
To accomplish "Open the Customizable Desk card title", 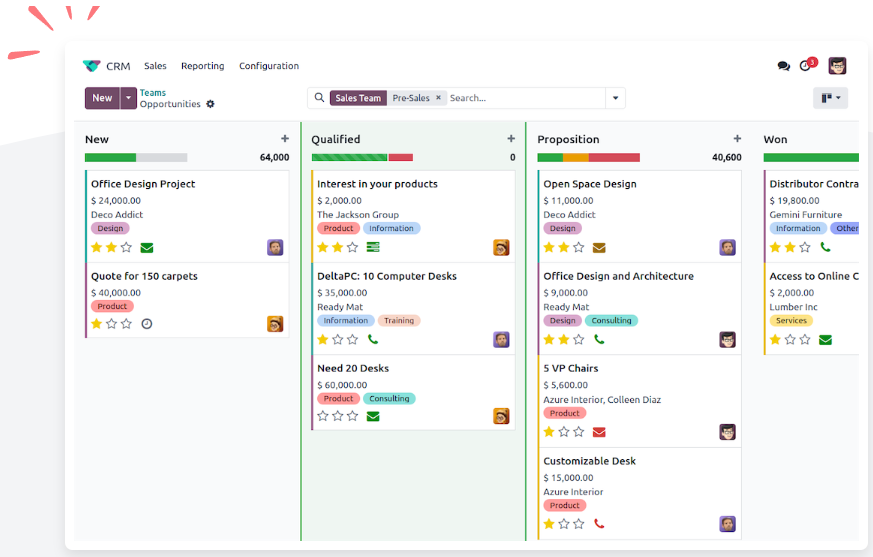I will [590, 461].
